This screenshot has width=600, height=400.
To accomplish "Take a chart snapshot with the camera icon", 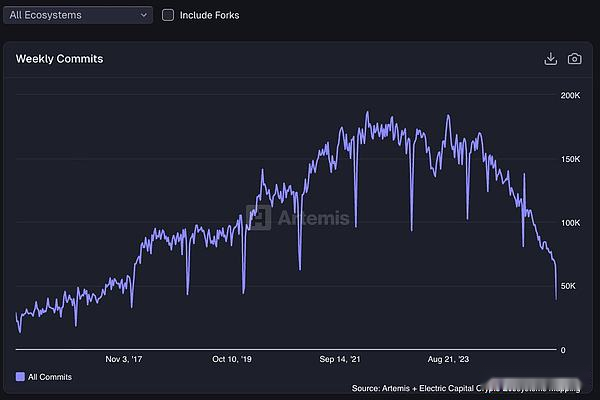I will click(574, 59).
